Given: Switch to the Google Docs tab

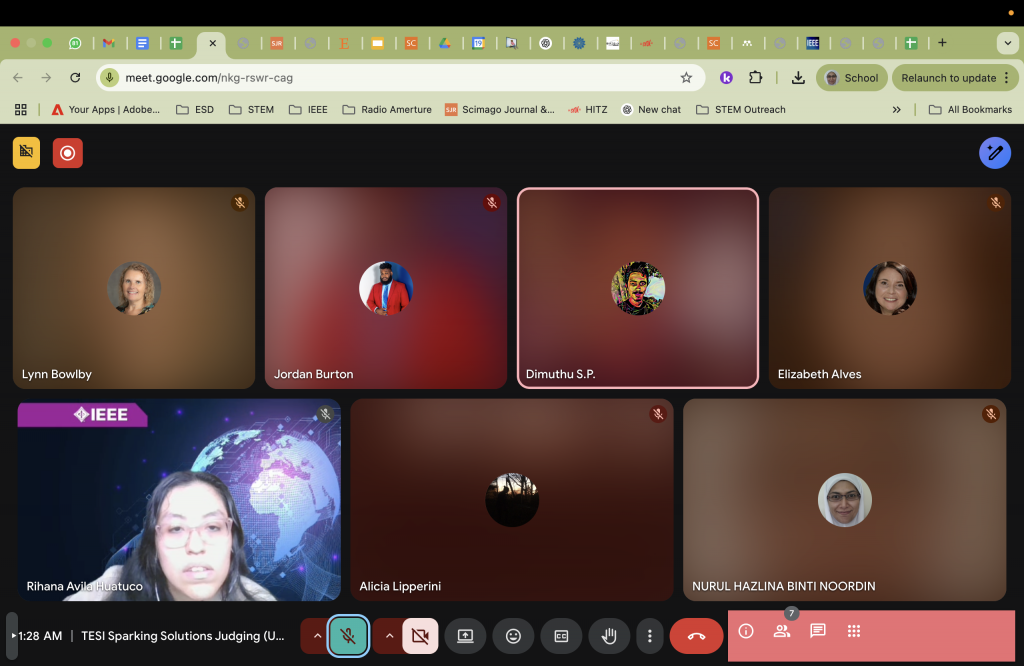Looking at the screenshot, I should click(142, 43).
